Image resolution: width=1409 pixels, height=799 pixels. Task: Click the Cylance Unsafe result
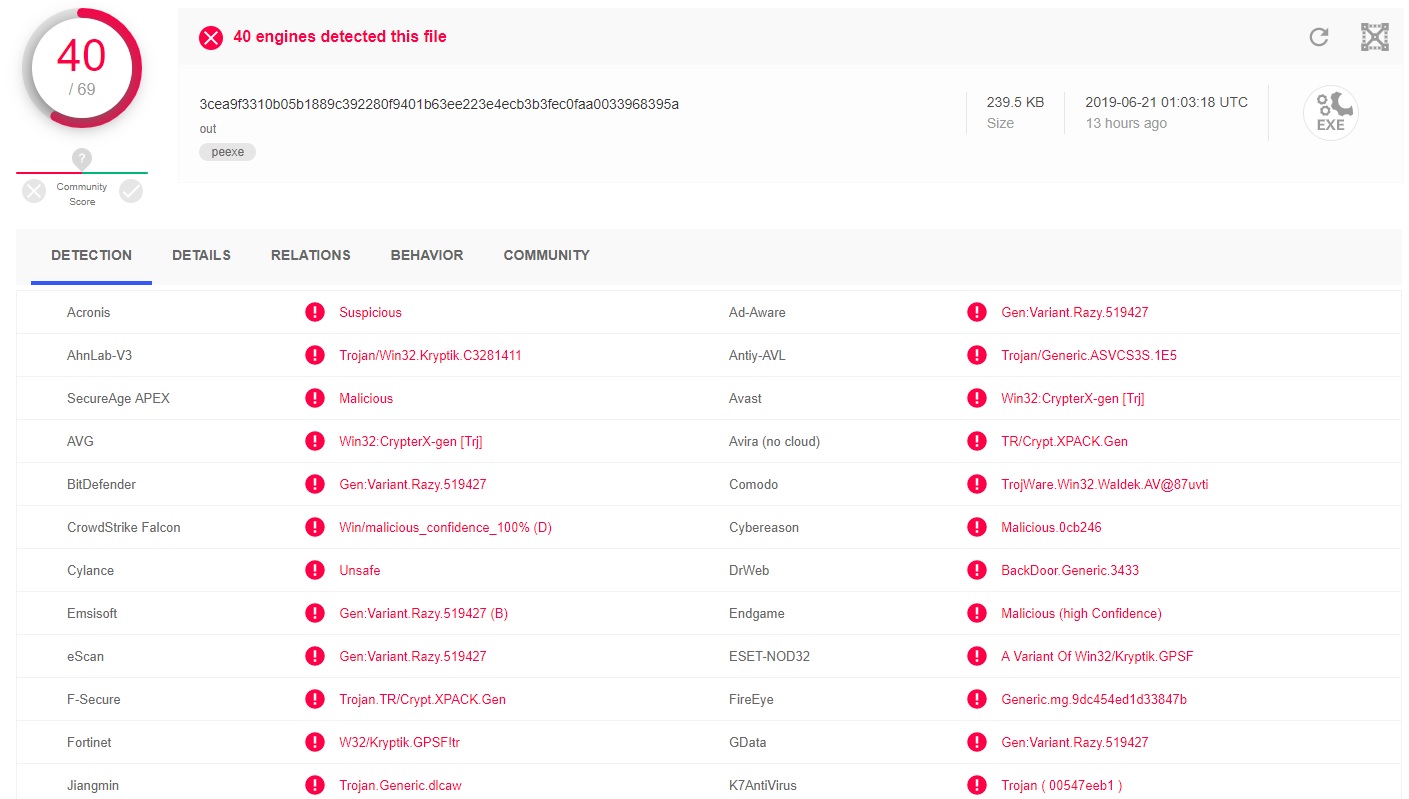(360, 570)
